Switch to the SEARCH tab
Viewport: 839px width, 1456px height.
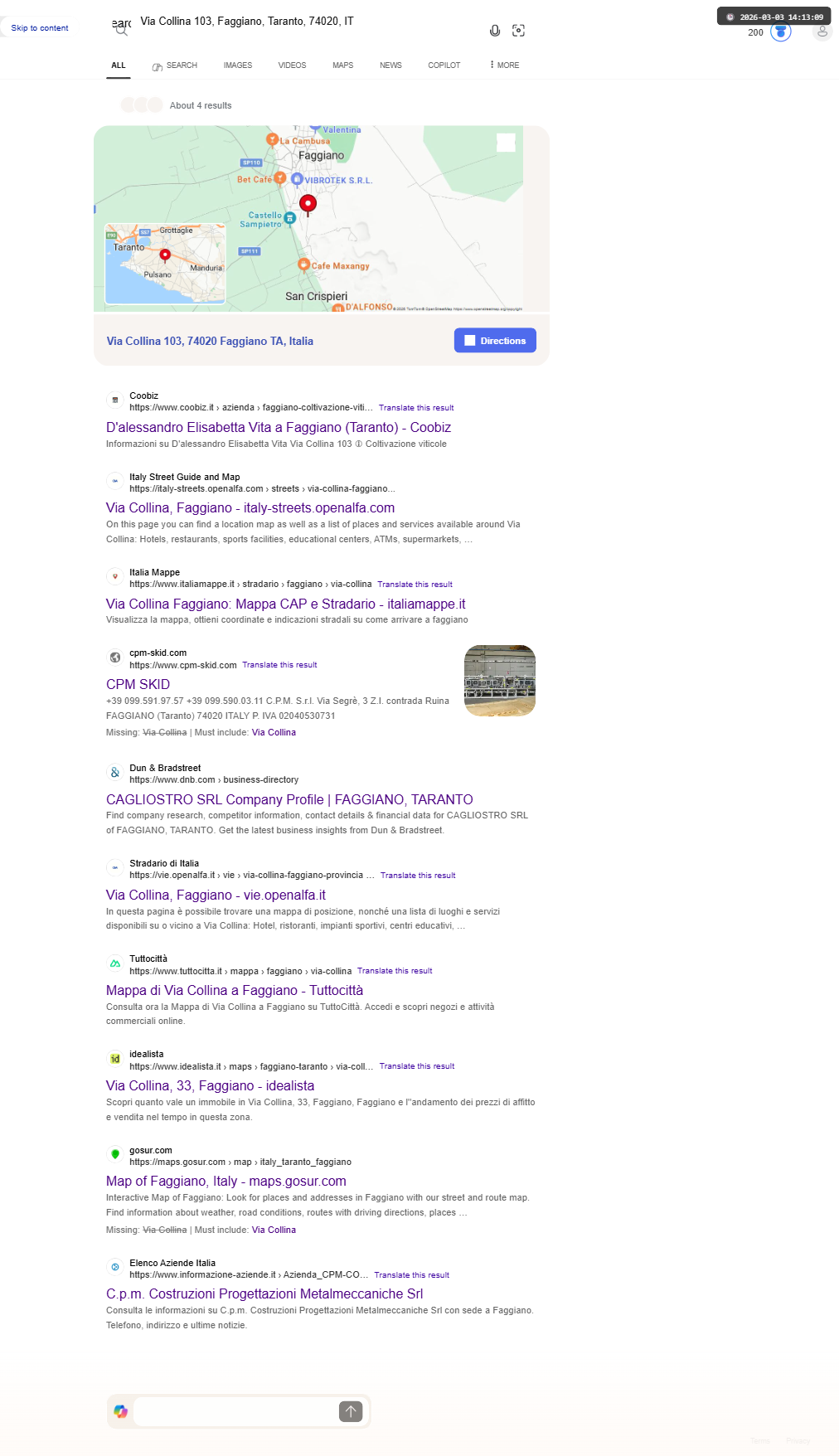pyautogui.click(x=175, y=66)
